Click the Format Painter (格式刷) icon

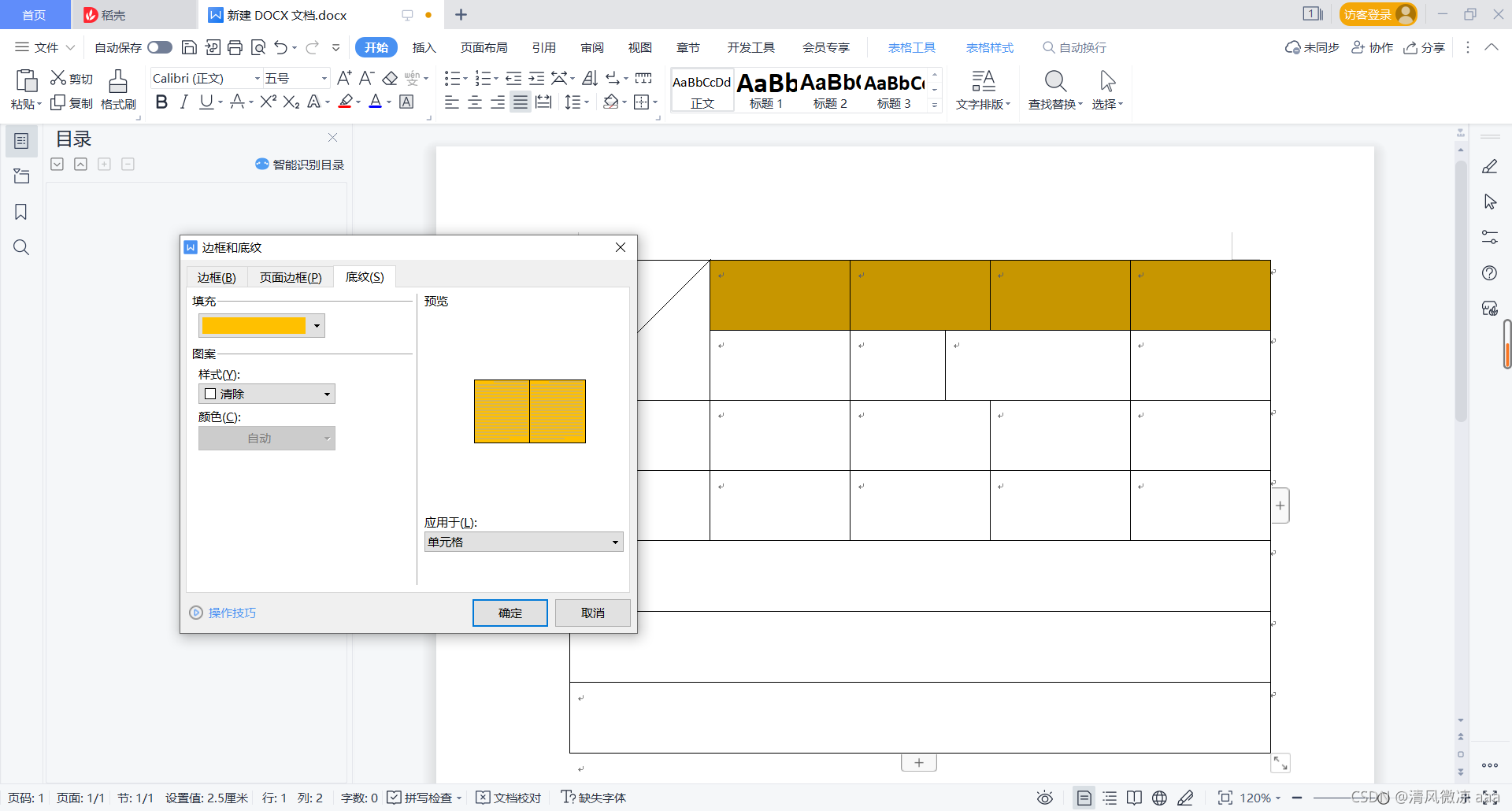[x=118, y=81]
